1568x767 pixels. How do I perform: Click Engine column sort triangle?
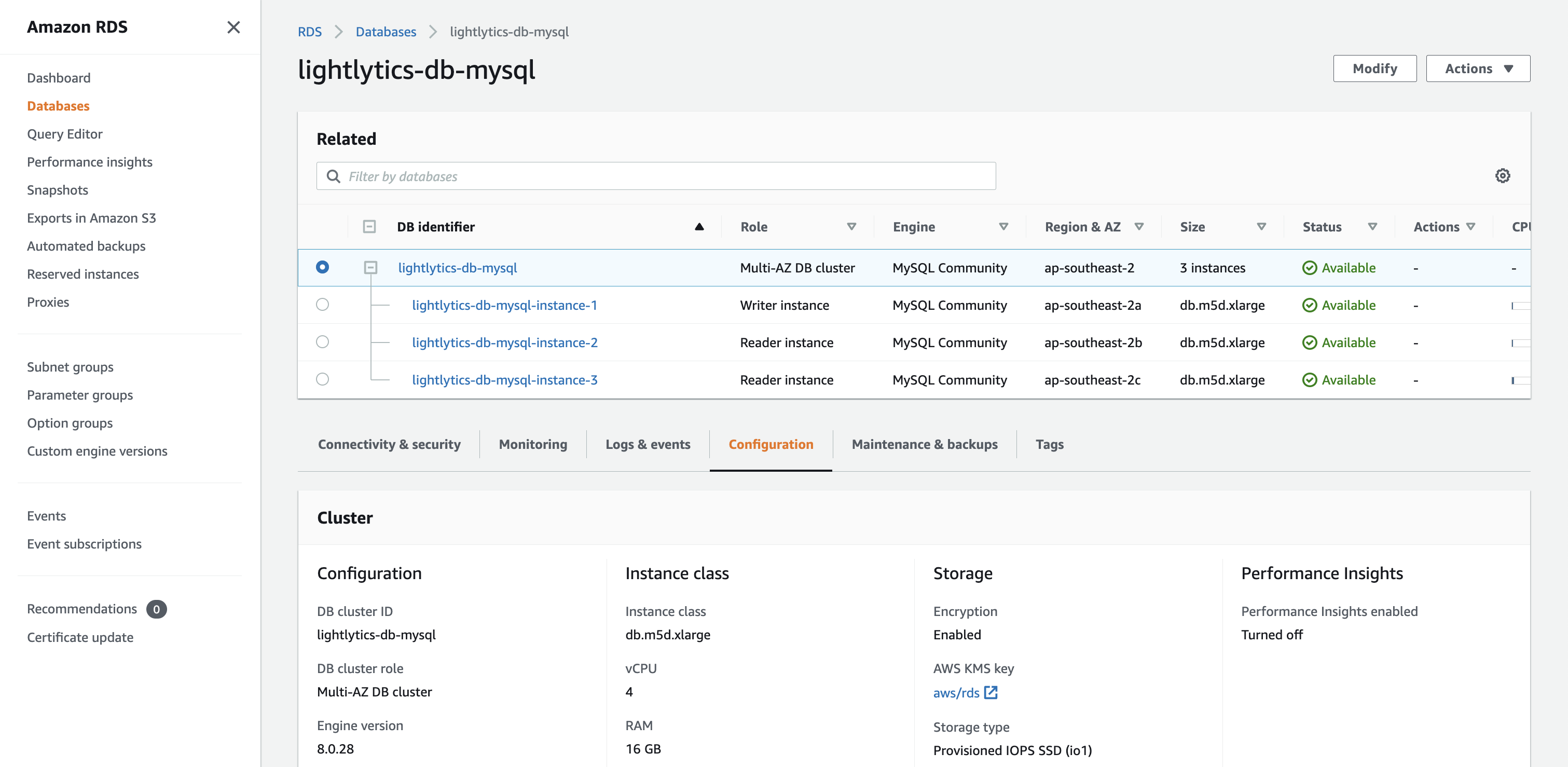coord(1004,227)
